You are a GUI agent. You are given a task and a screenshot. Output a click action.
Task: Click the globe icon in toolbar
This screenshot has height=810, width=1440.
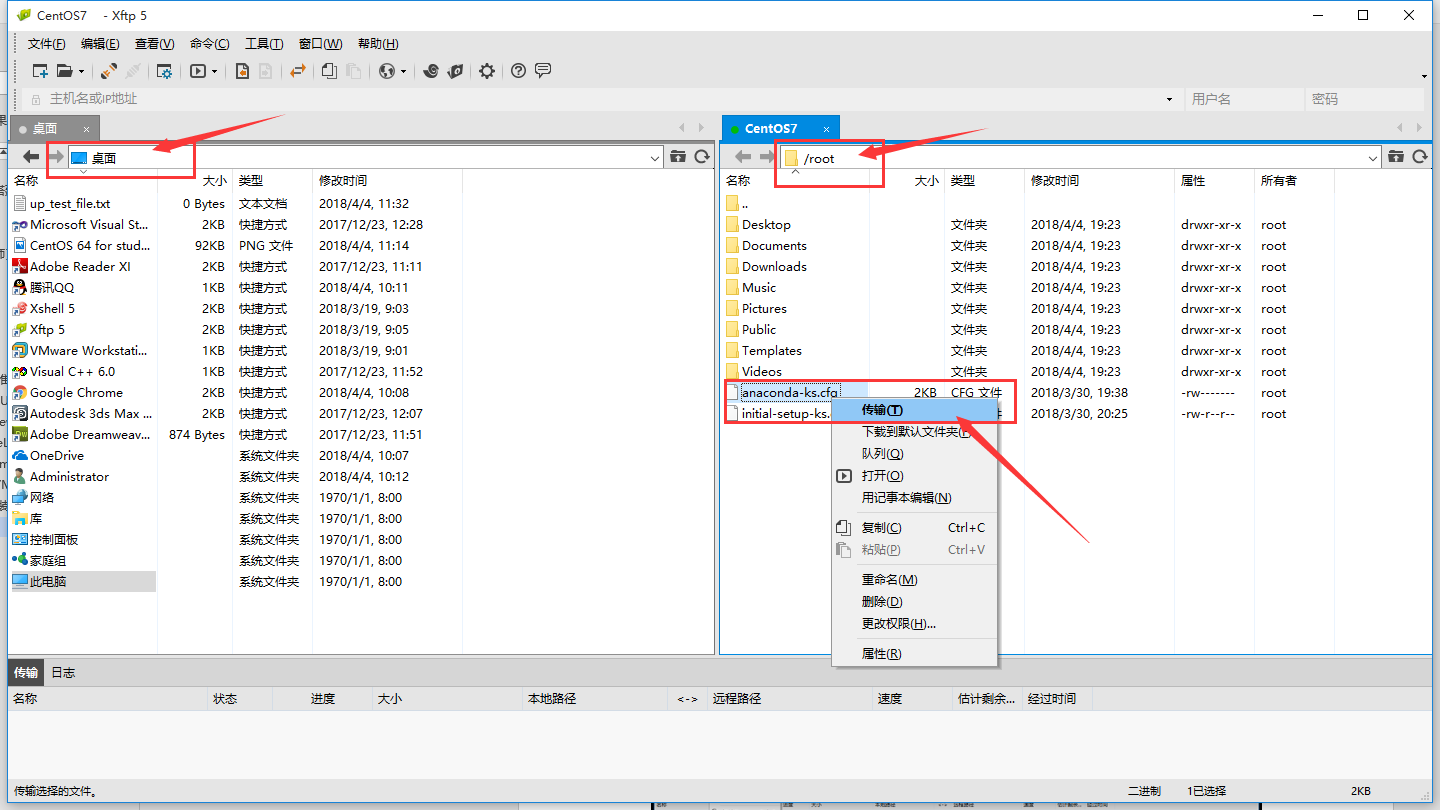(388, 71)
